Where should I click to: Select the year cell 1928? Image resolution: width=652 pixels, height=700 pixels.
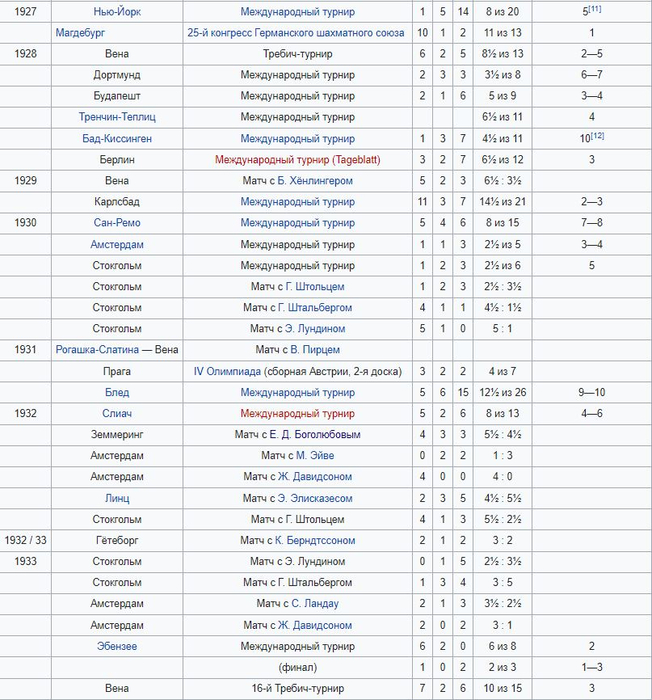pyautogui.click(x=25, y=54)
